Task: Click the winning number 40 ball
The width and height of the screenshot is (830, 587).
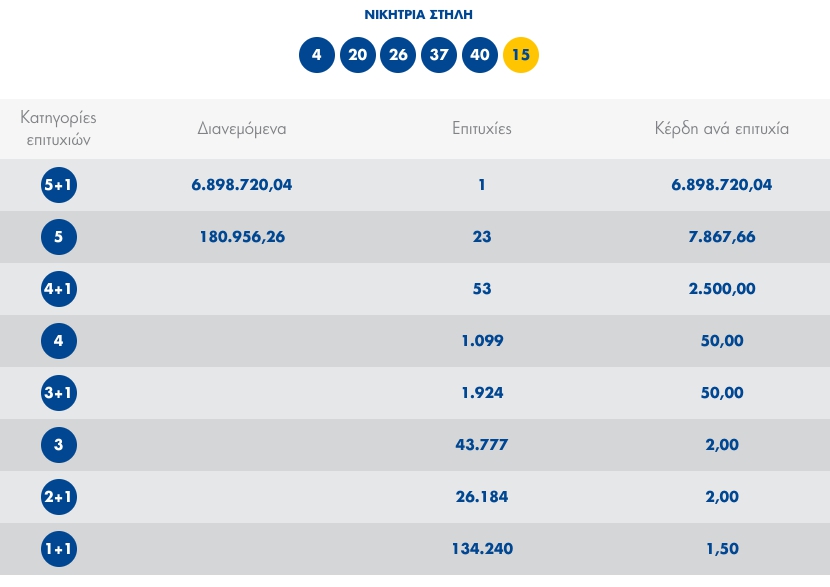Action: point(480,55)
